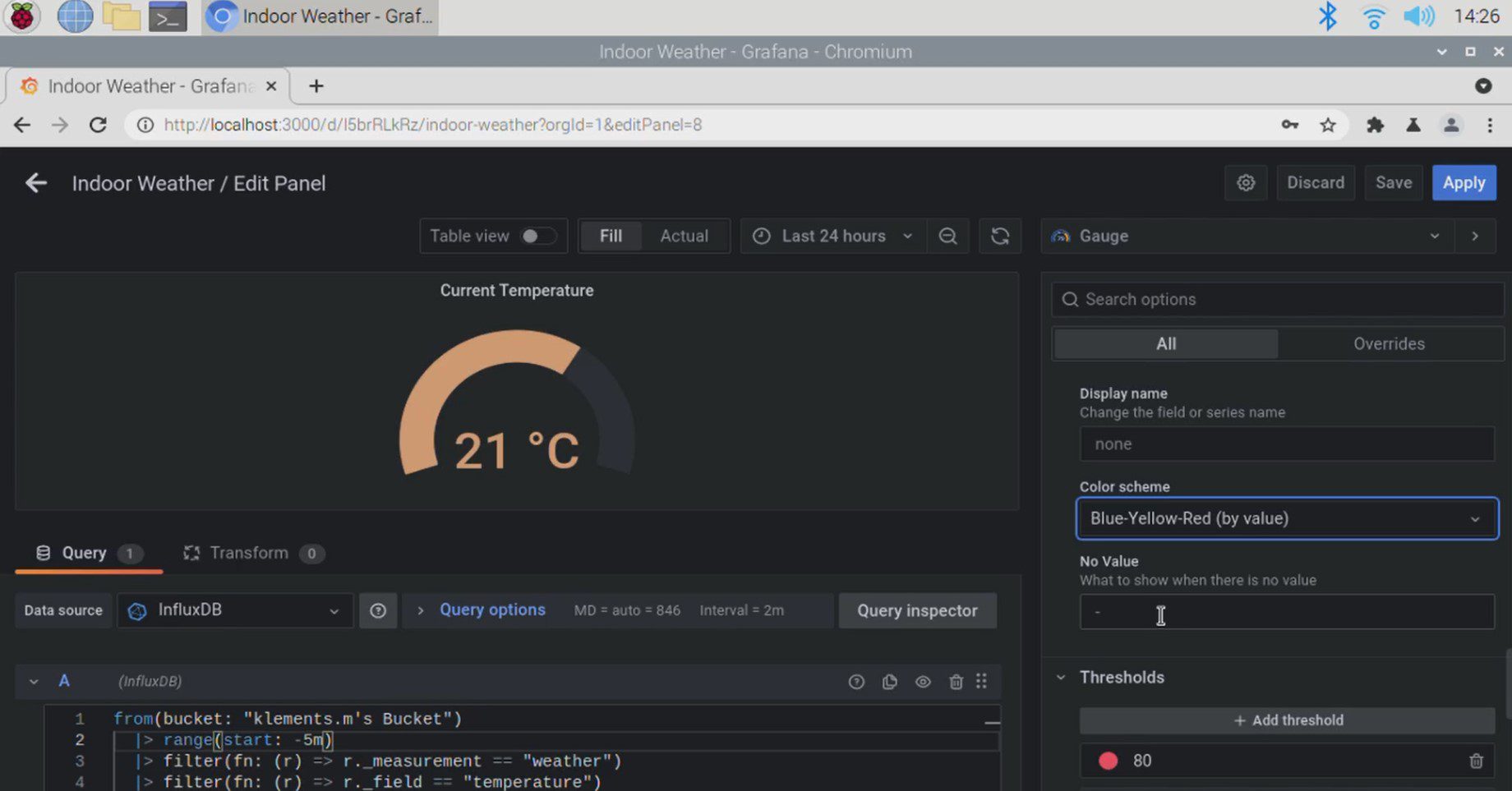The image size is (1512, 791).
Task: Click the zoom out time range icon
Action: pos(947,237)
